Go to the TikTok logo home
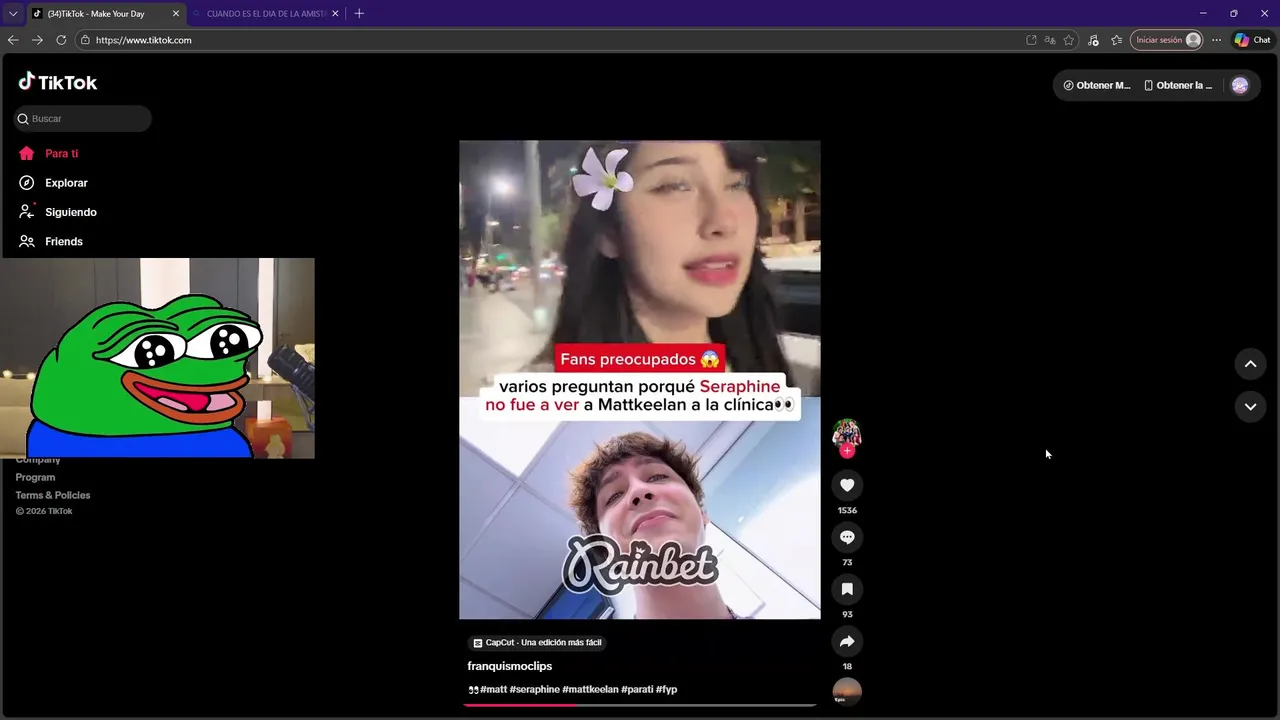 58,82
